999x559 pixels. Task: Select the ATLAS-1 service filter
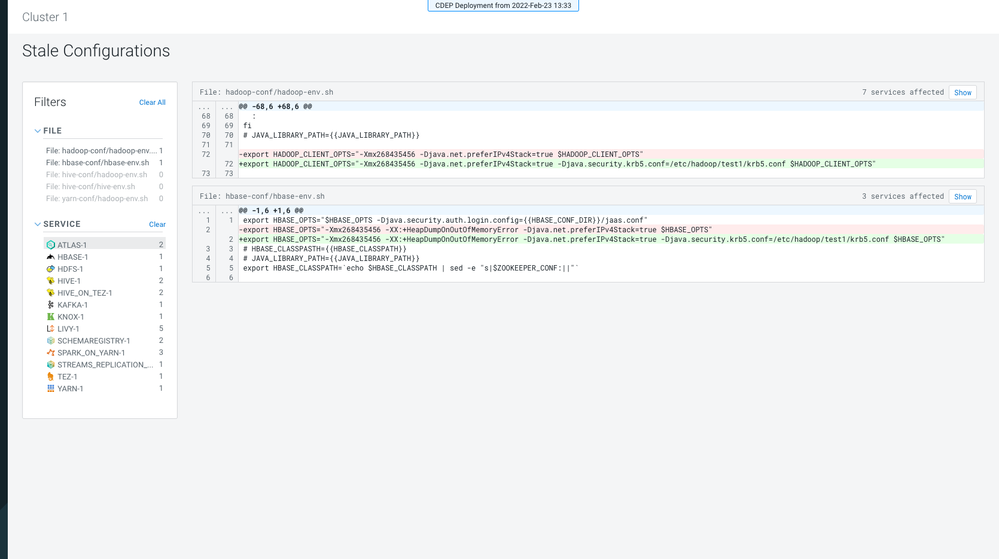[x=104, y=245]
